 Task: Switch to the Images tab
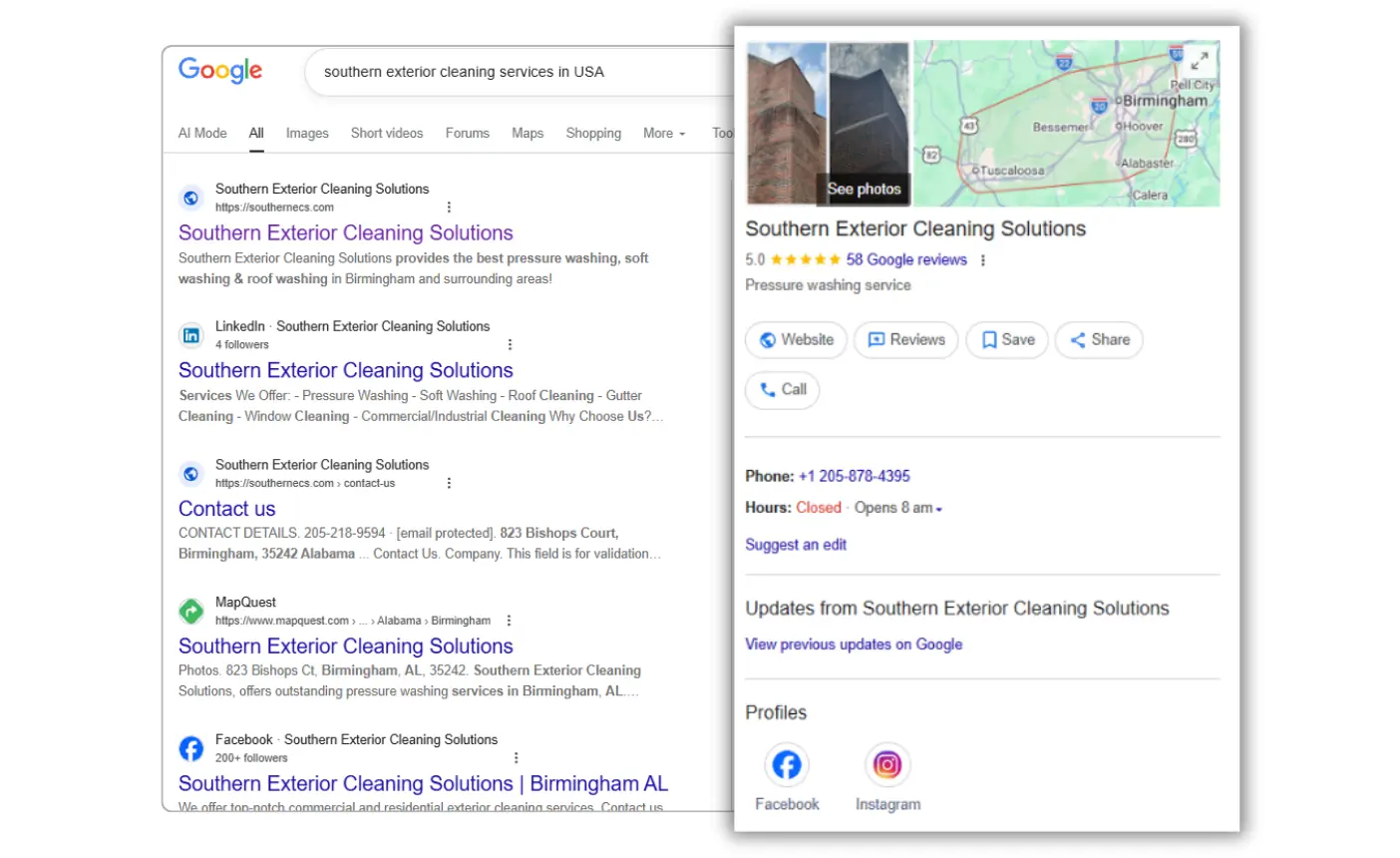point(307,133)
